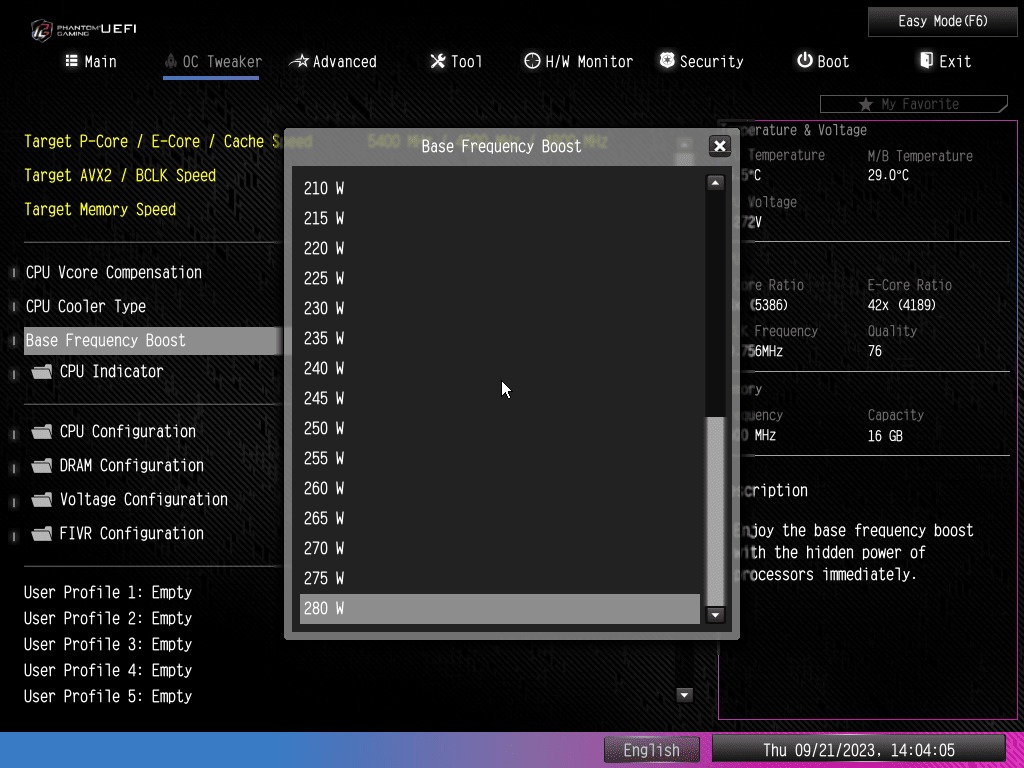
Task: Close the Base Frequency Boost dialog
Action: (719, 146)
